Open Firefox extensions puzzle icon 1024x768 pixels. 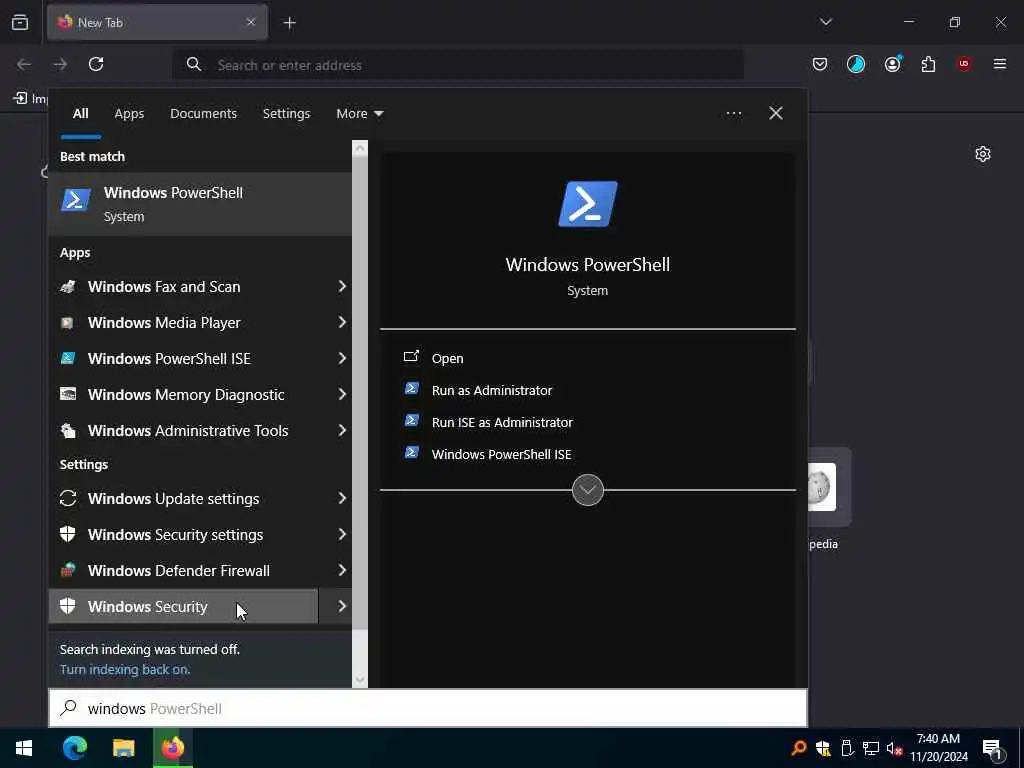[x=928, y=64]
